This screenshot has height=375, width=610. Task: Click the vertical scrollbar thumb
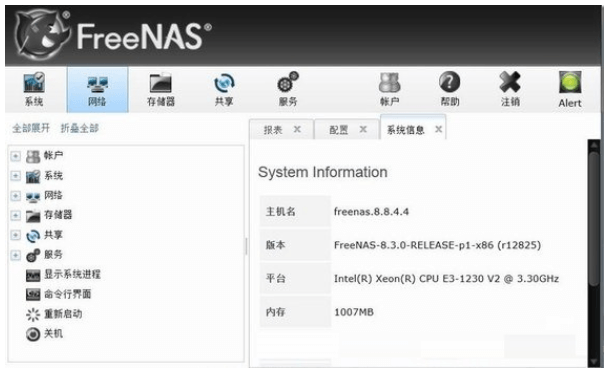594,219
